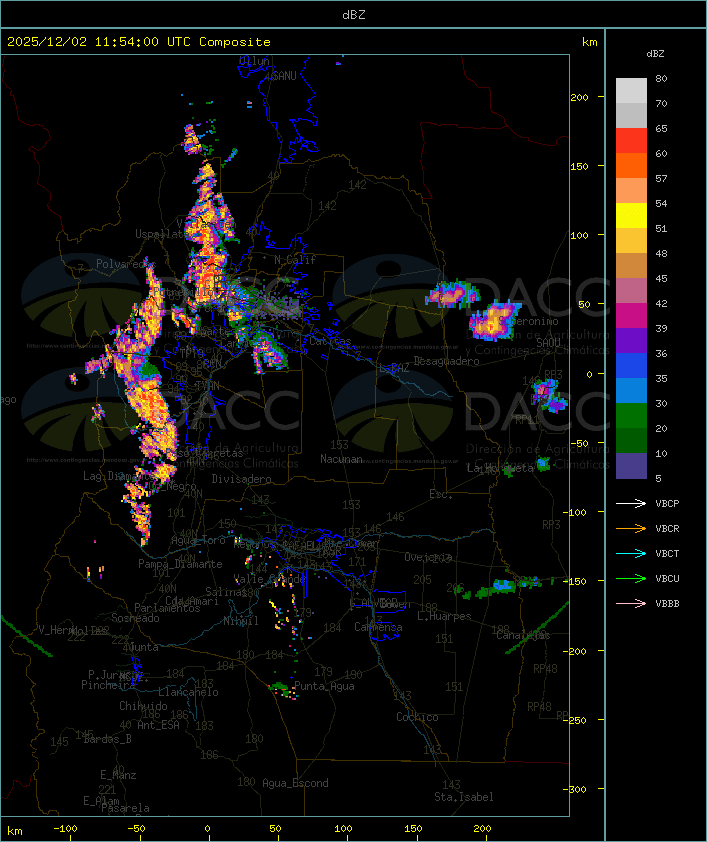This screenshot has width=707, height=842.
Task: Click the Agua_Escond place label
Action: pos(295,783)
